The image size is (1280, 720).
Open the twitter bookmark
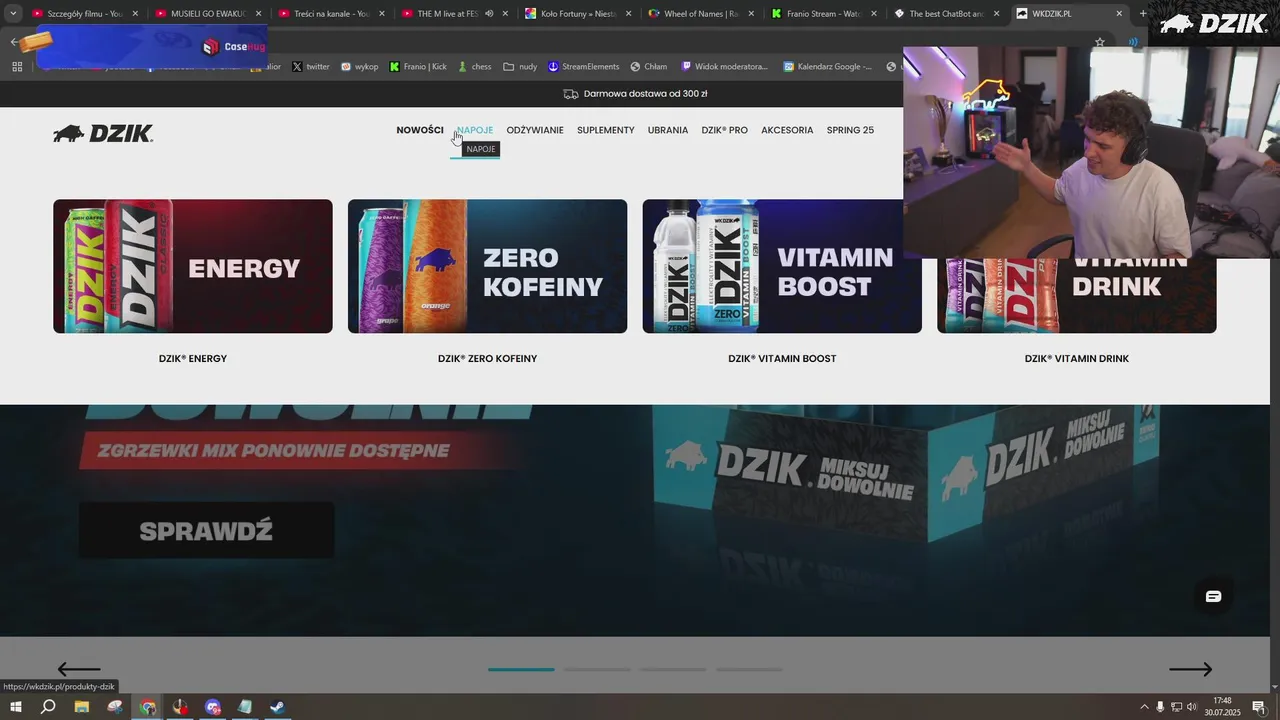tap(311, 66)
